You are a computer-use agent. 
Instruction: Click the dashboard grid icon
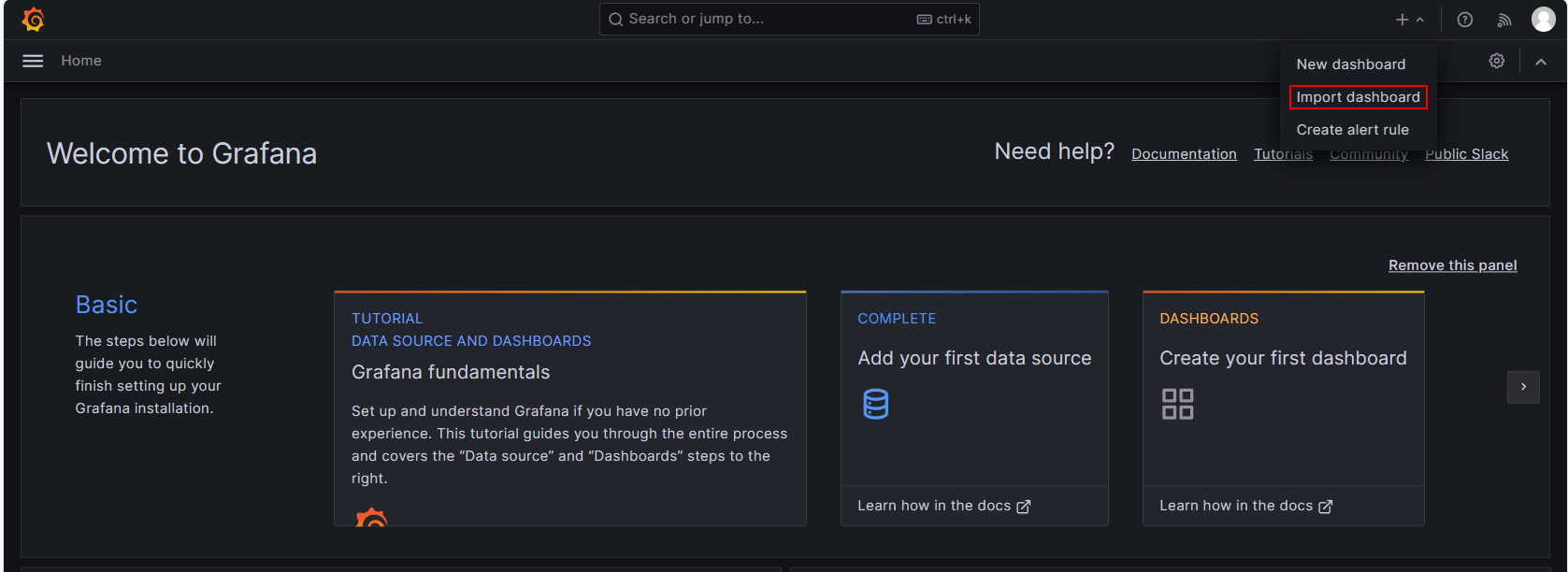click(x=1177, y=404)
